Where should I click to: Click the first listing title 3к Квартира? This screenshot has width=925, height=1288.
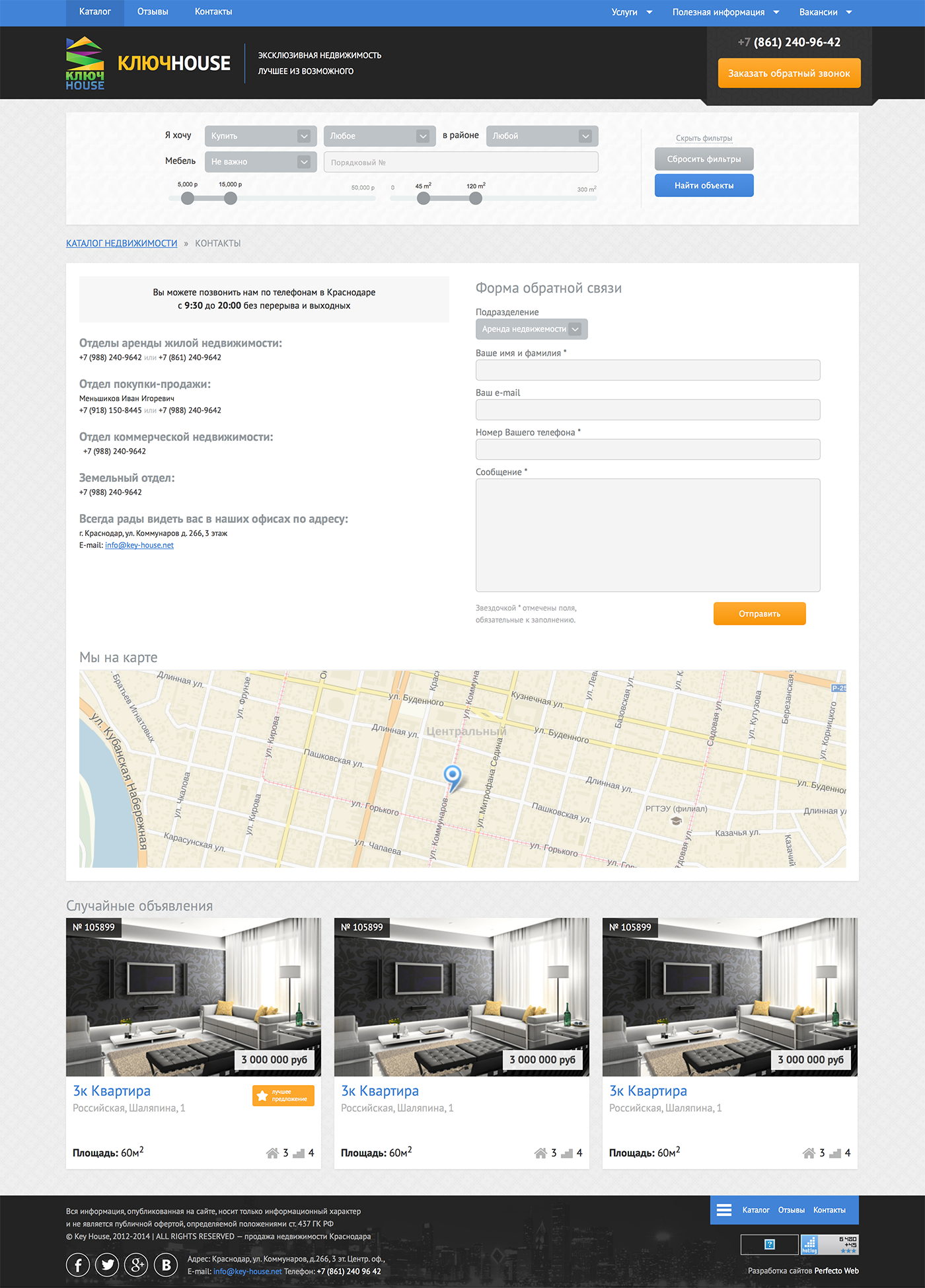[x=112, y=1091]
